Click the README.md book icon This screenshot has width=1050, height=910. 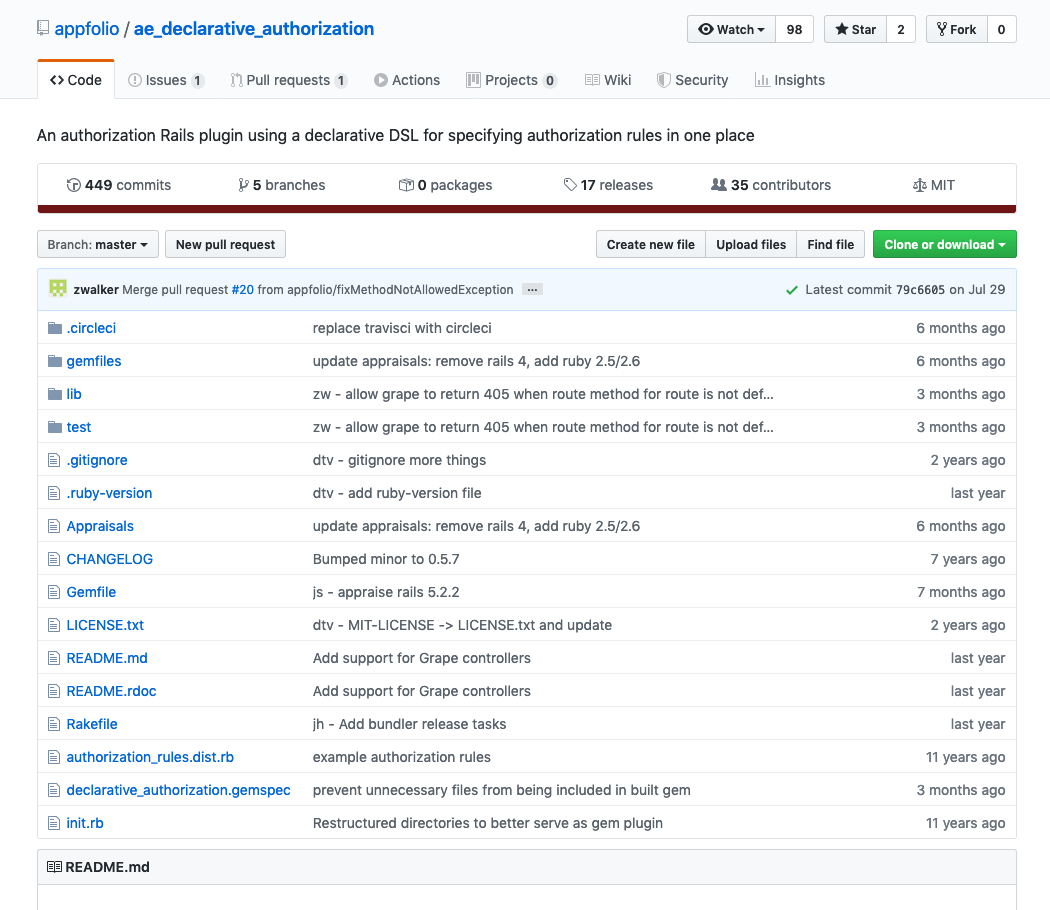coord(54,867)
